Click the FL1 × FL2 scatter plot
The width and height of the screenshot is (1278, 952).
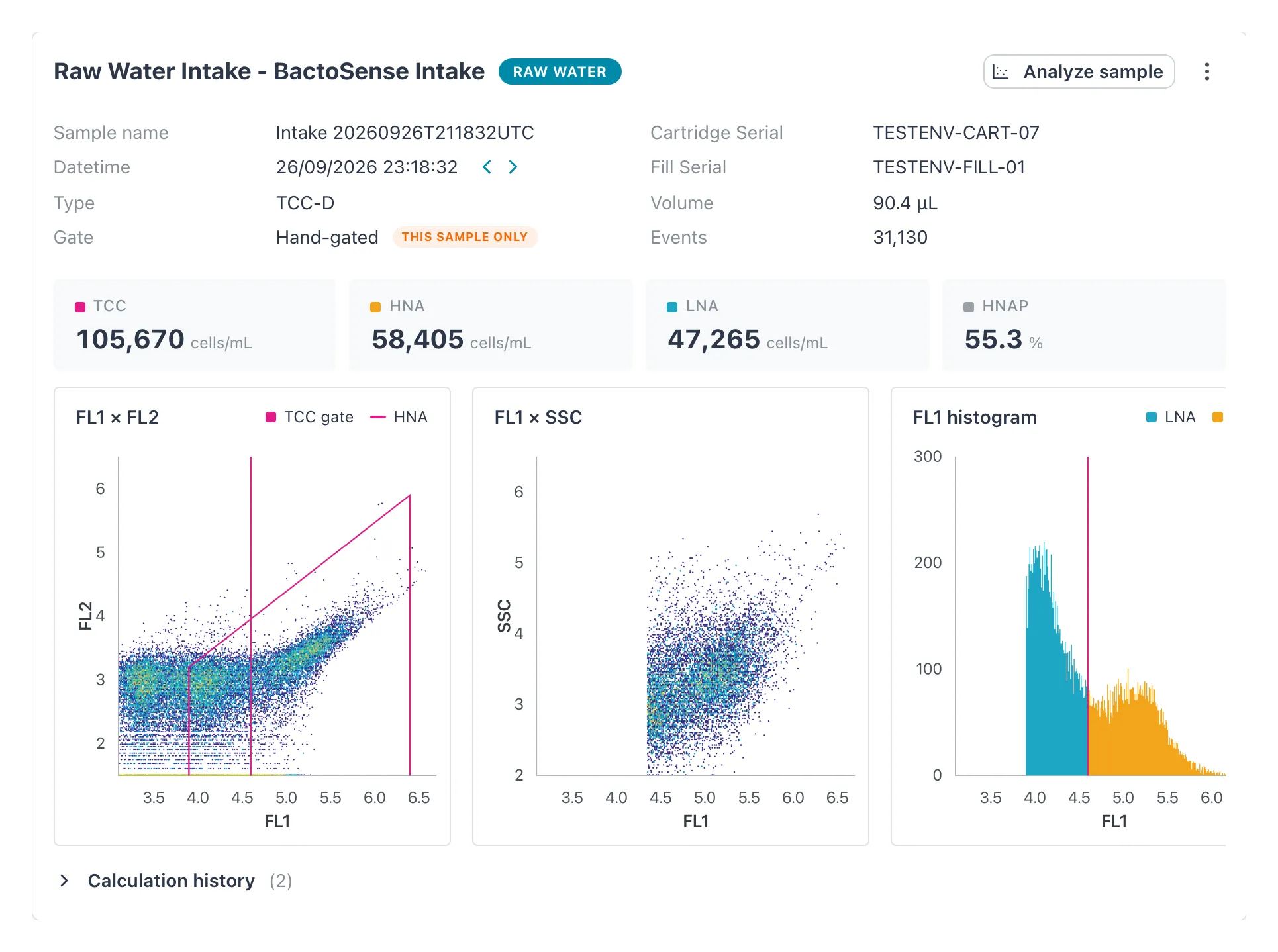(x=277, y=616)
